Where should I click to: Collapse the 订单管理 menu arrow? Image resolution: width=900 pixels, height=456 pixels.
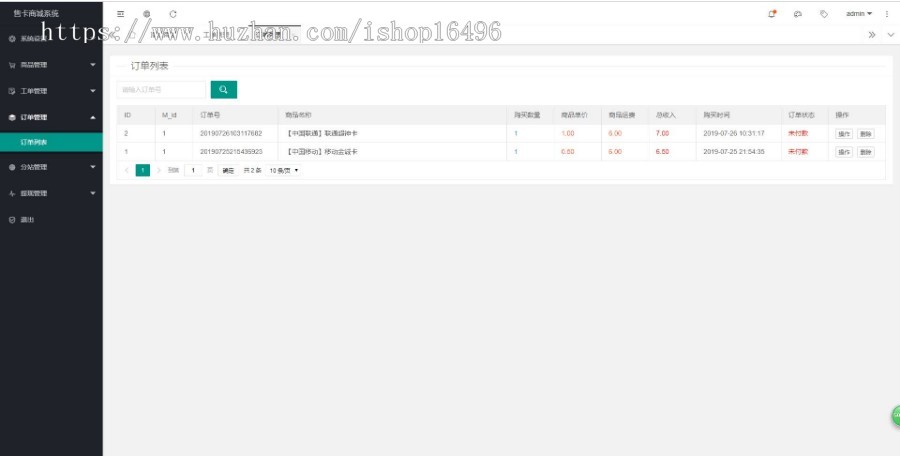pyautogui.click(x=93, y=117)
